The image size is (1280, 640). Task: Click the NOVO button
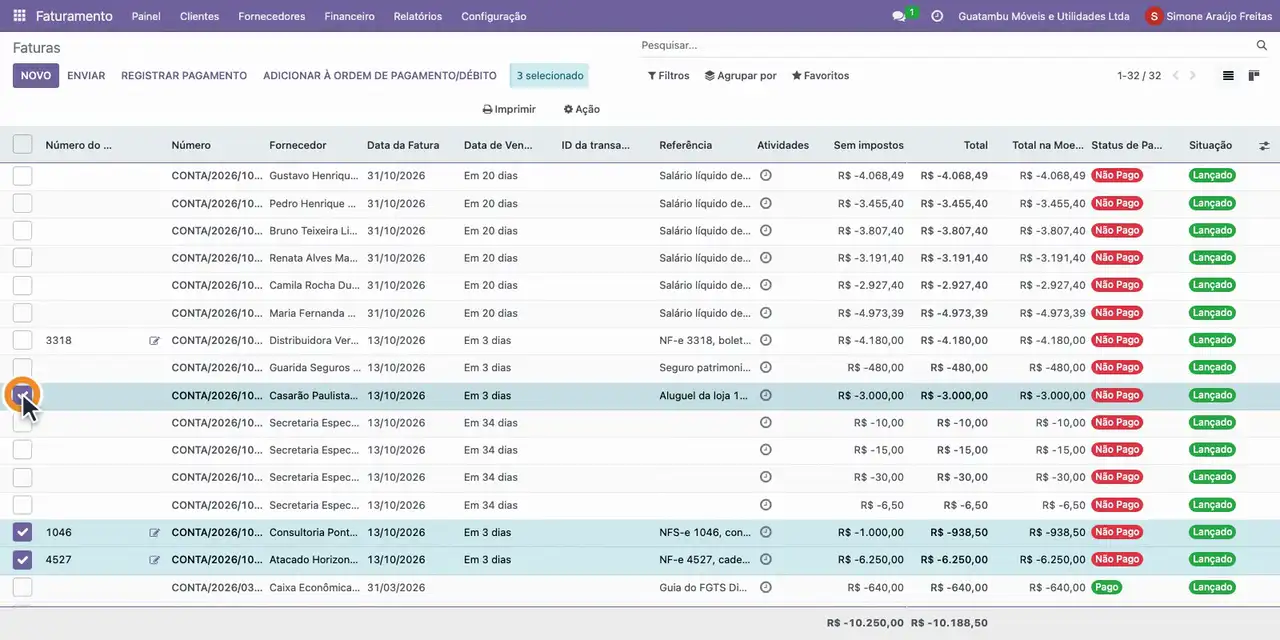click(x=36, y=76)
